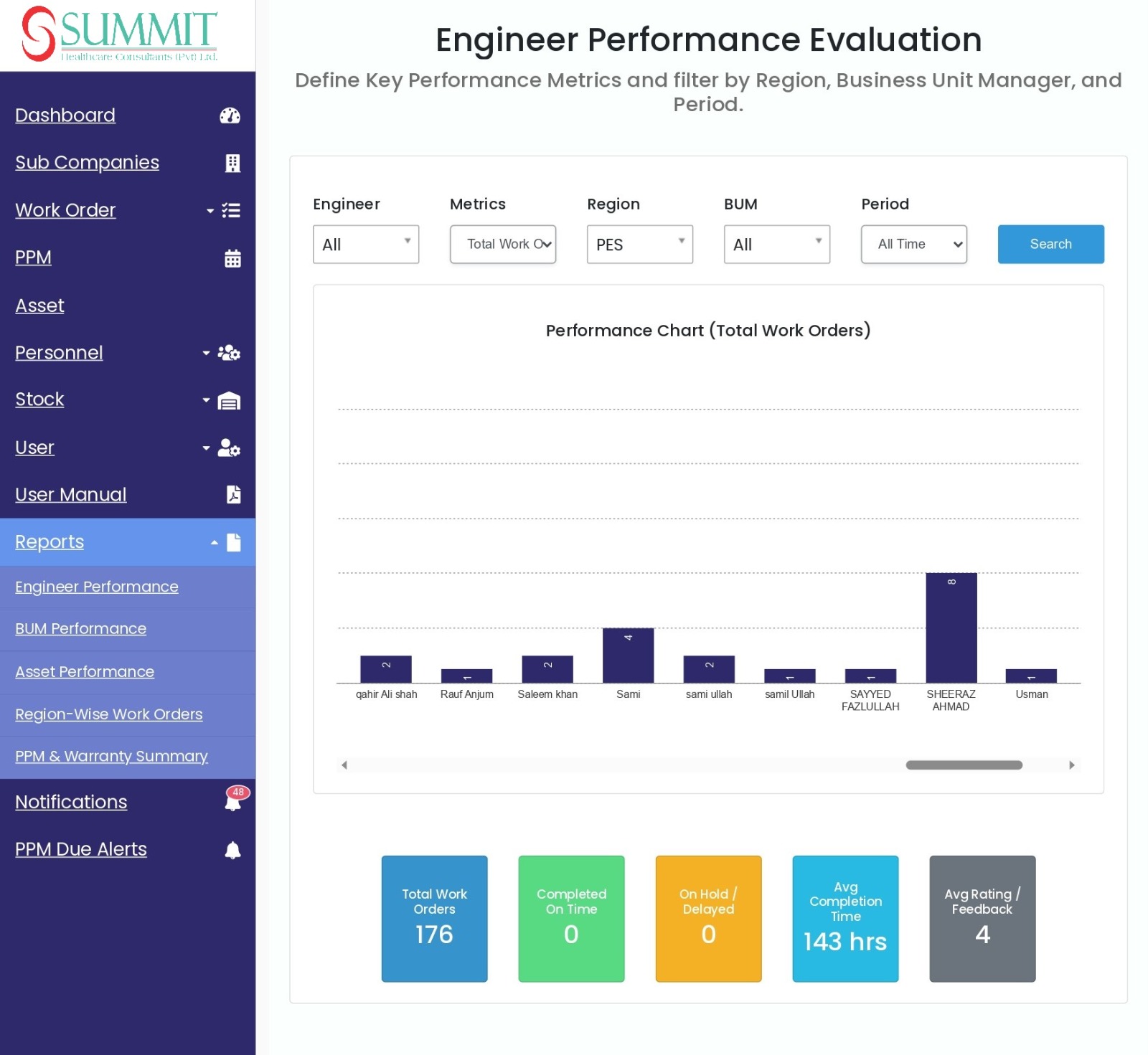Click the PPM Due Alerts bell icon
Viewport: 1148px width, 1055px height.
(232, 850)
